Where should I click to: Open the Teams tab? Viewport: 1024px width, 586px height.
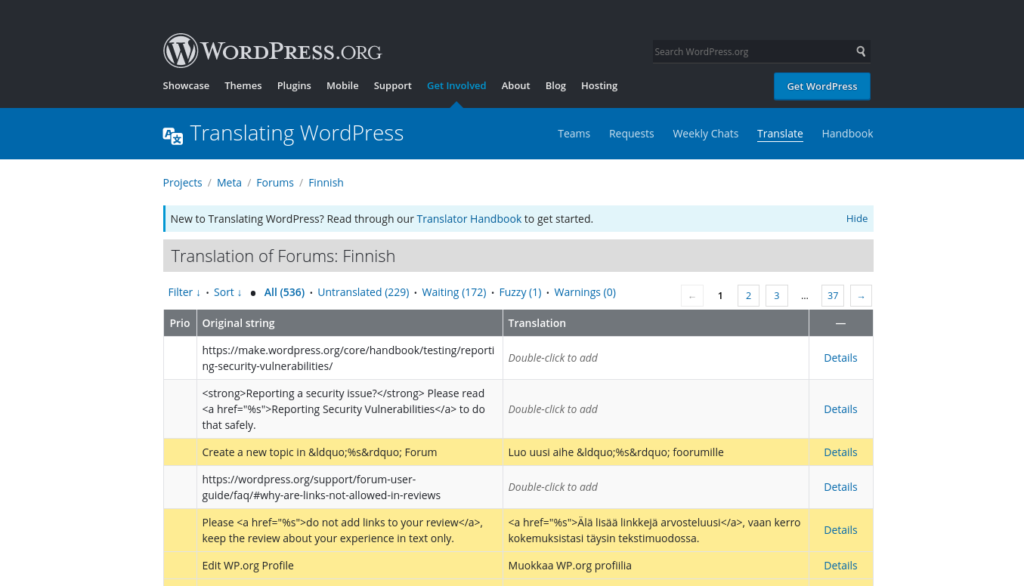pos(574,133)
